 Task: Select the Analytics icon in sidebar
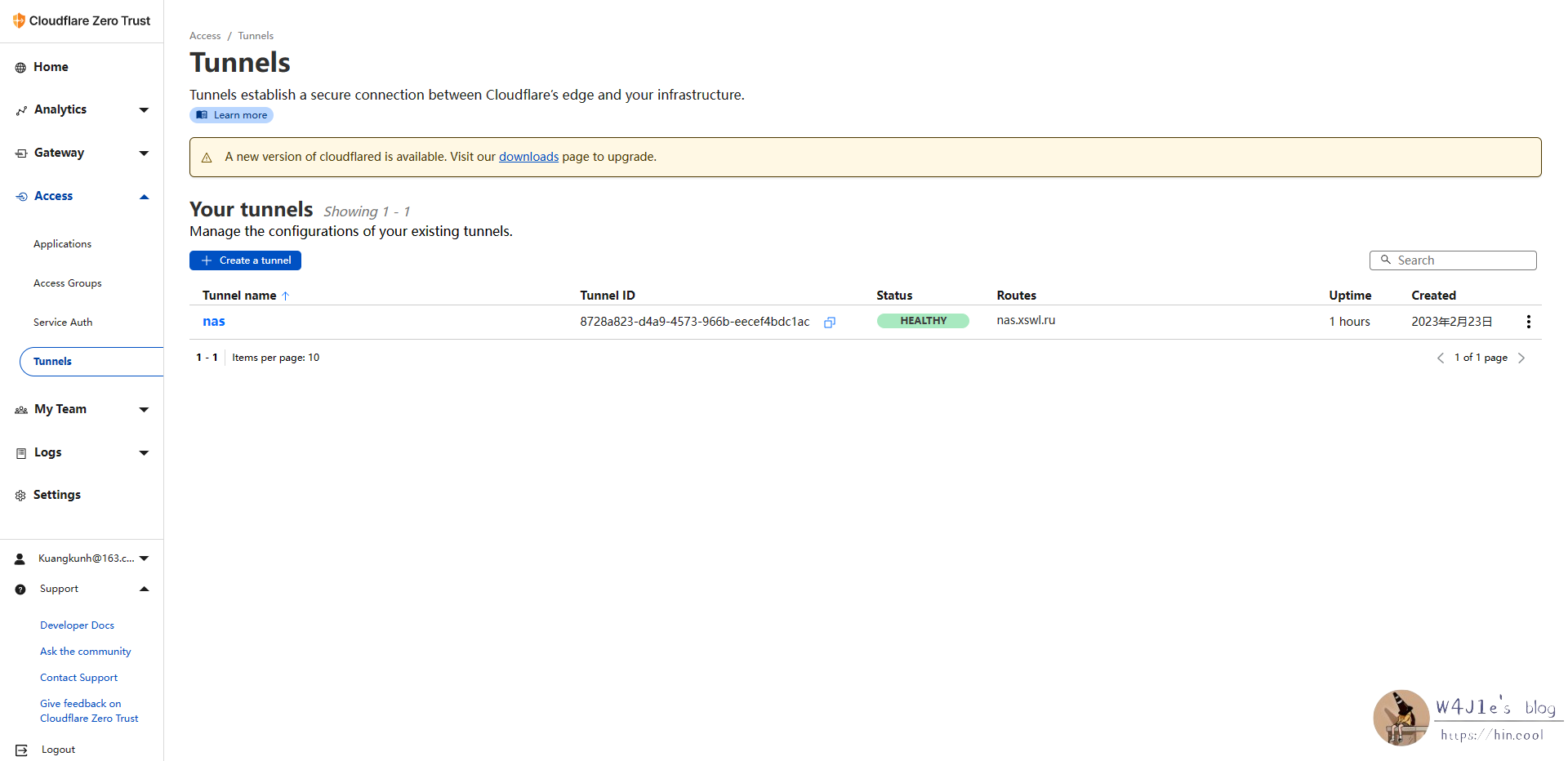[x=20, y=109]
